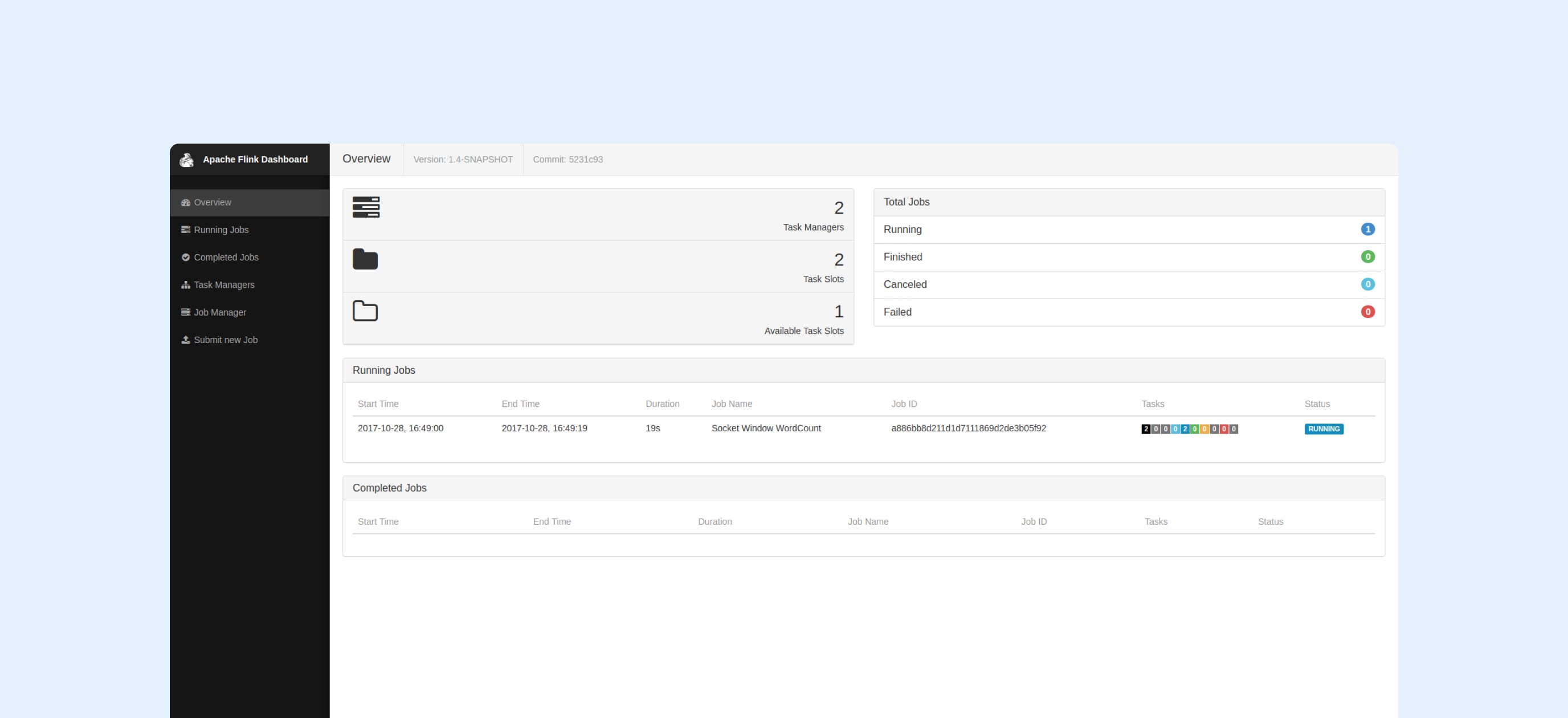Click the Version 1.4-SNAPSHOT text

463,160
